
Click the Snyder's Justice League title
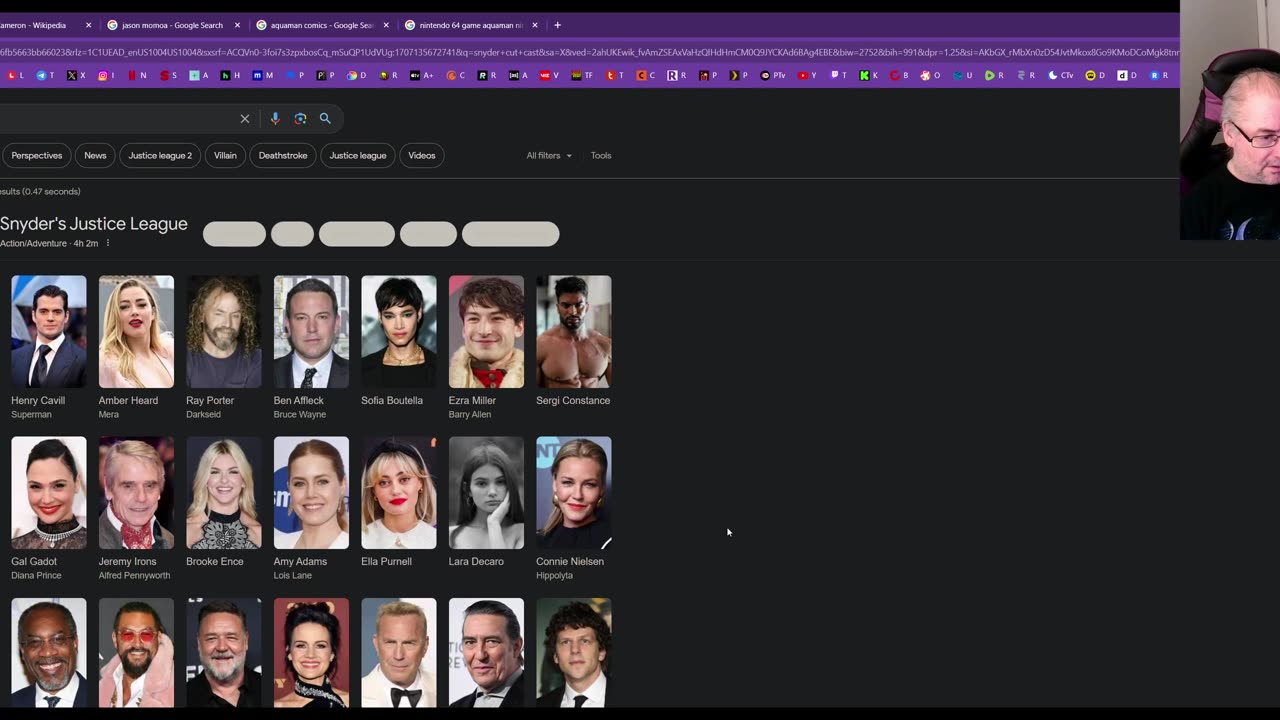click(x=94, y=224)
